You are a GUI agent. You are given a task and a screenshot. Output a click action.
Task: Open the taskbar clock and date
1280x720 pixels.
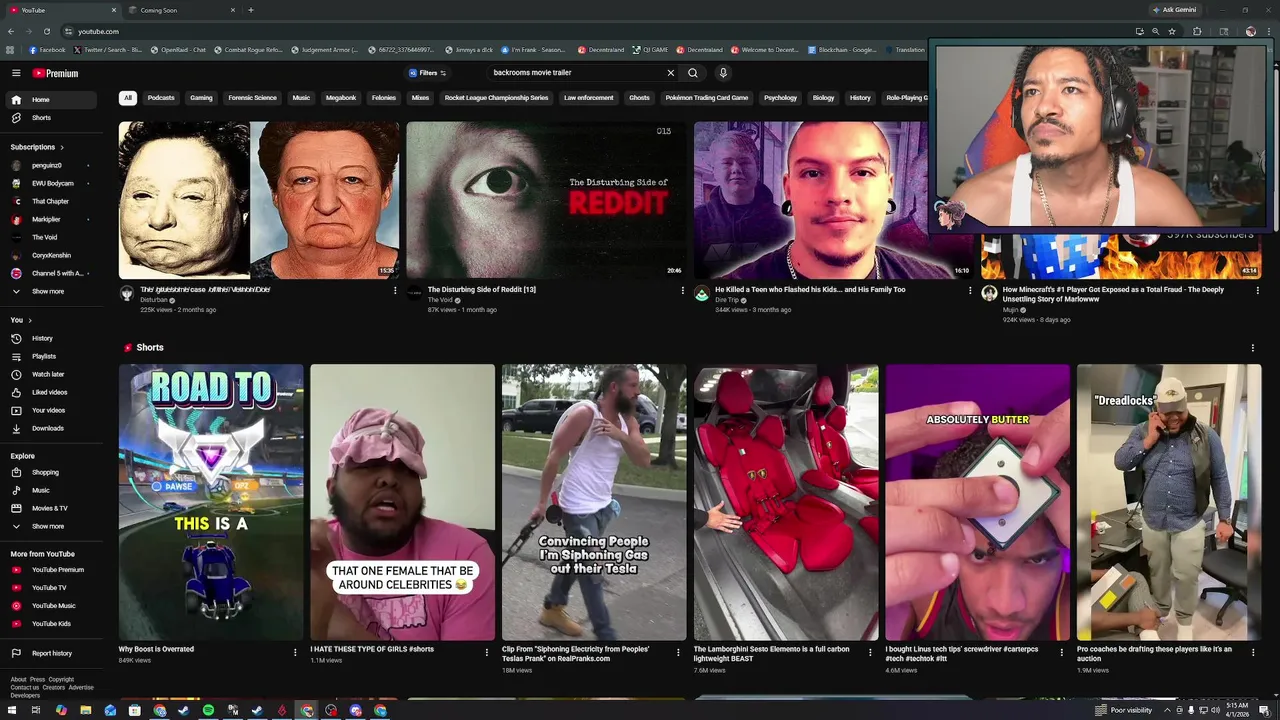tap(1237, 710)
